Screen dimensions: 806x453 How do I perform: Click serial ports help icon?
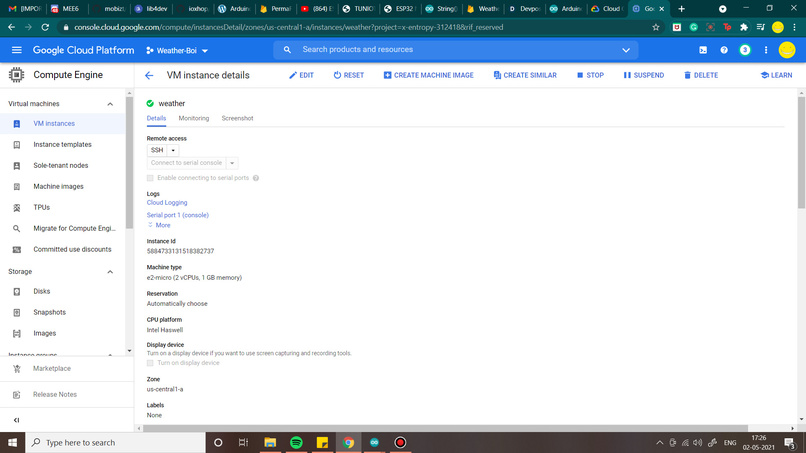(x=255, y=178)
